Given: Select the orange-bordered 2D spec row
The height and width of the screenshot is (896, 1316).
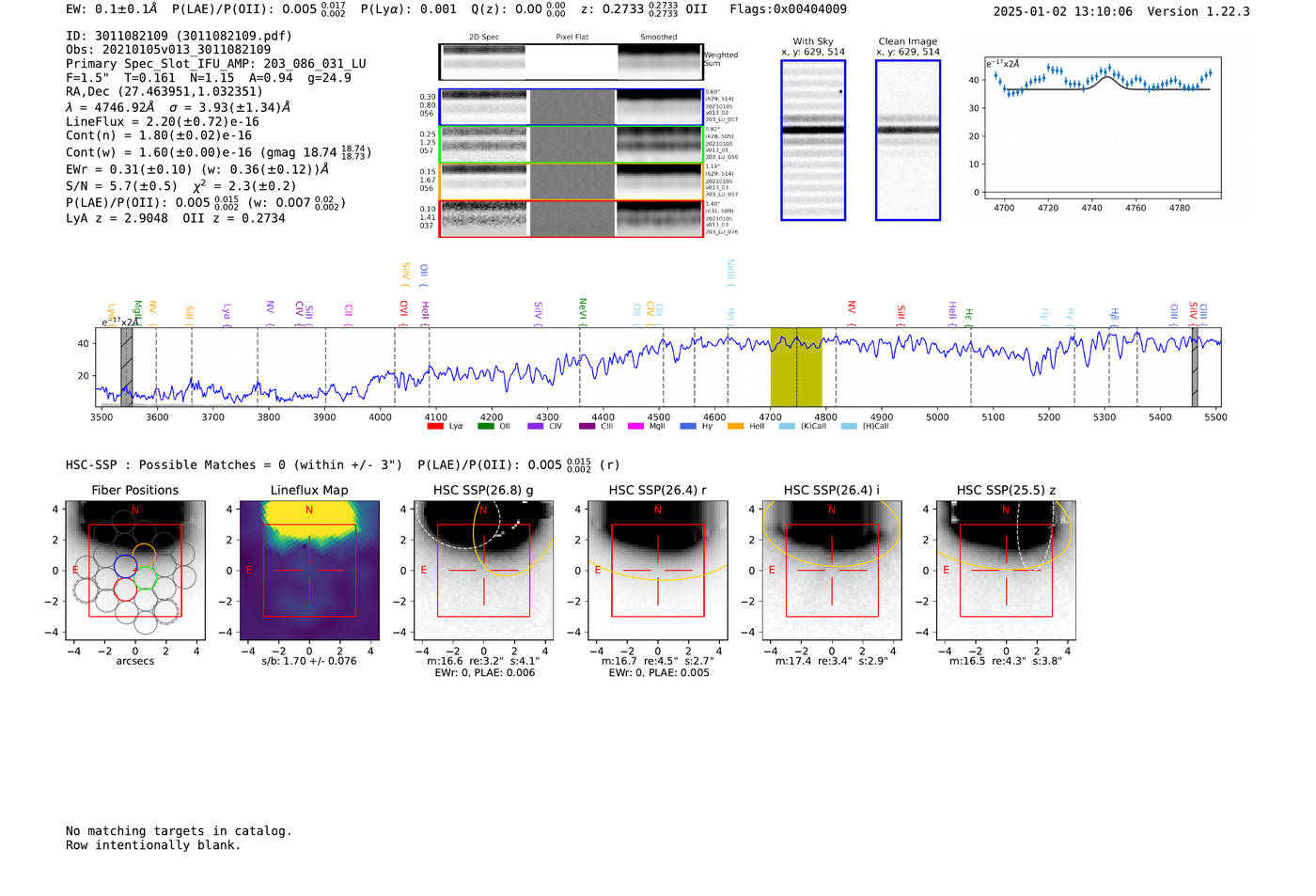Looking at the screenshot, I should pyautogui.click(x=571, y=181).
